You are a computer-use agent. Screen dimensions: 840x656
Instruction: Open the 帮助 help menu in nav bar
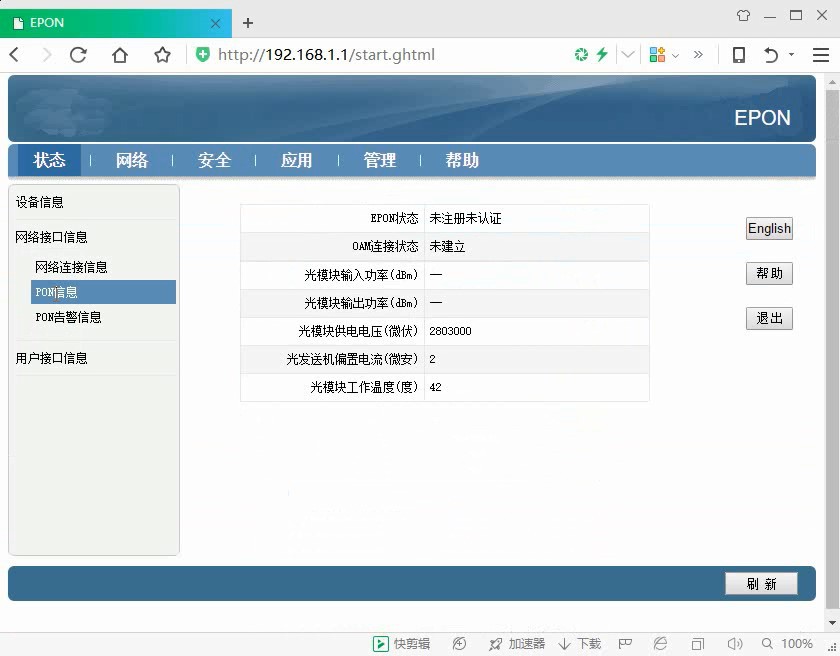tap(462, 160)
